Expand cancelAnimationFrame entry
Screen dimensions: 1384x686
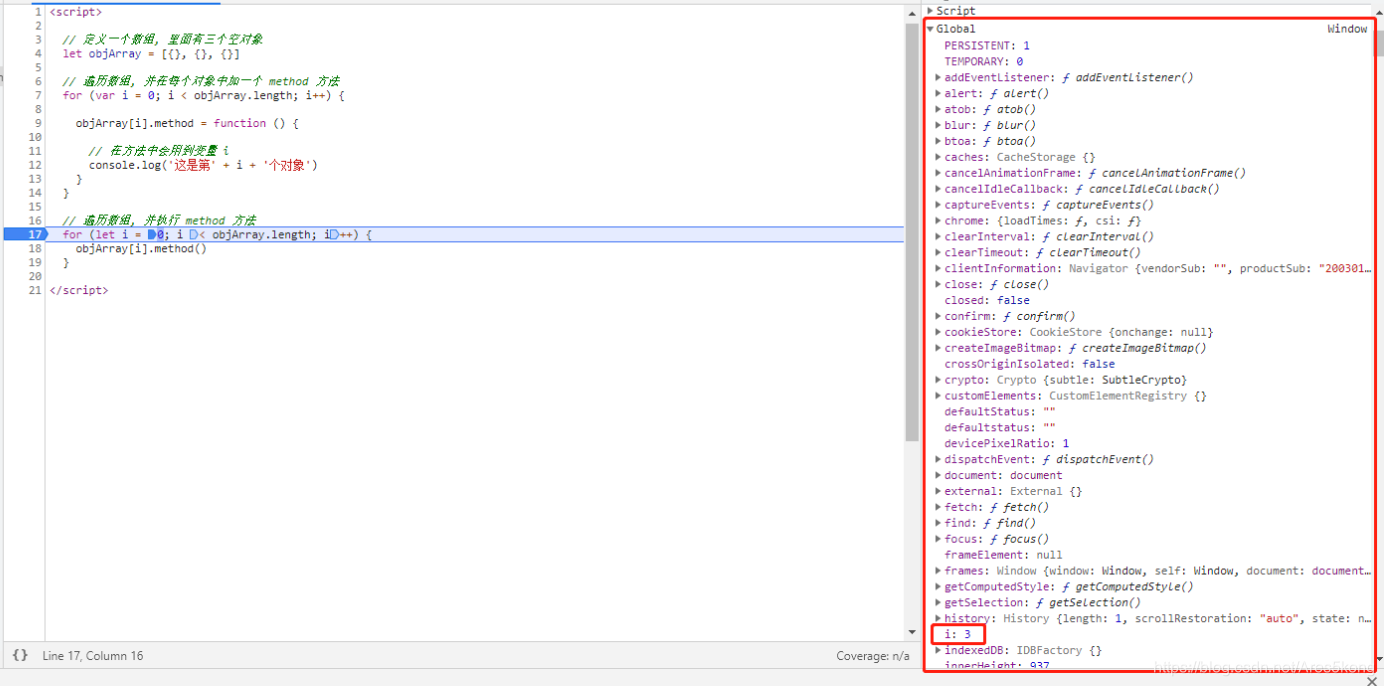[938, 173]
